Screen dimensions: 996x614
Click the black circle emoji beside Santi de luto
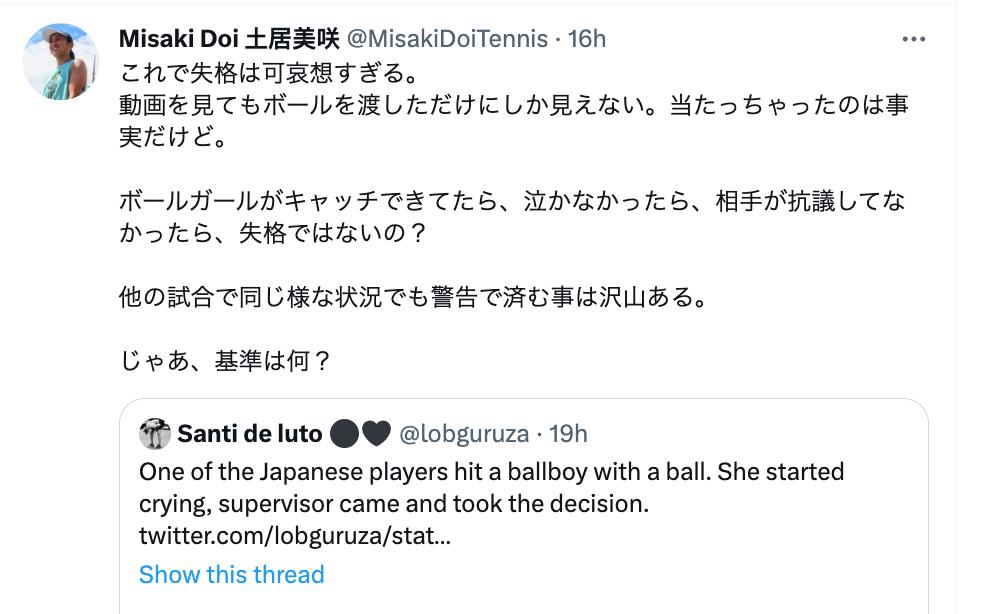[344, 434]
